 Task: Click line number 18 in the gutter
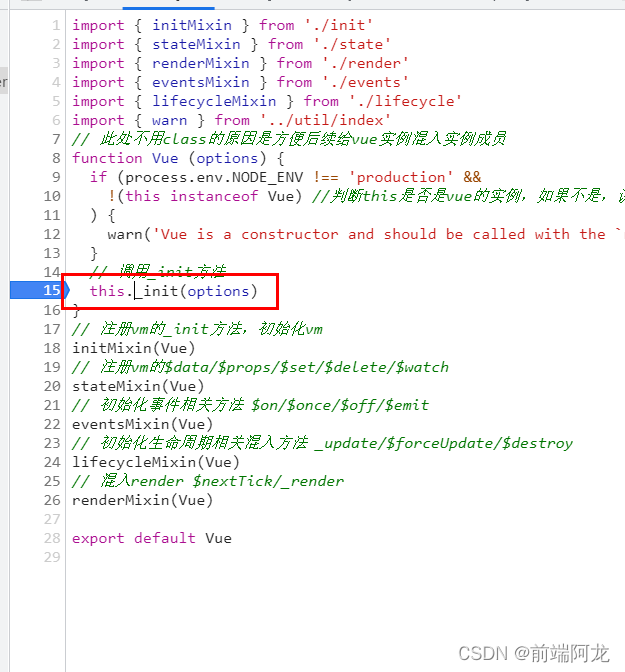point(52,348)
